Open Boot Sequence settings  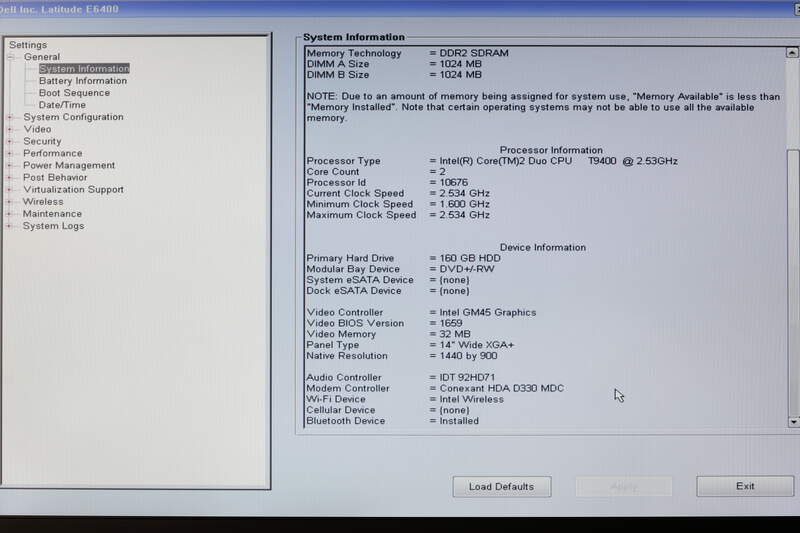click(74, 93)
